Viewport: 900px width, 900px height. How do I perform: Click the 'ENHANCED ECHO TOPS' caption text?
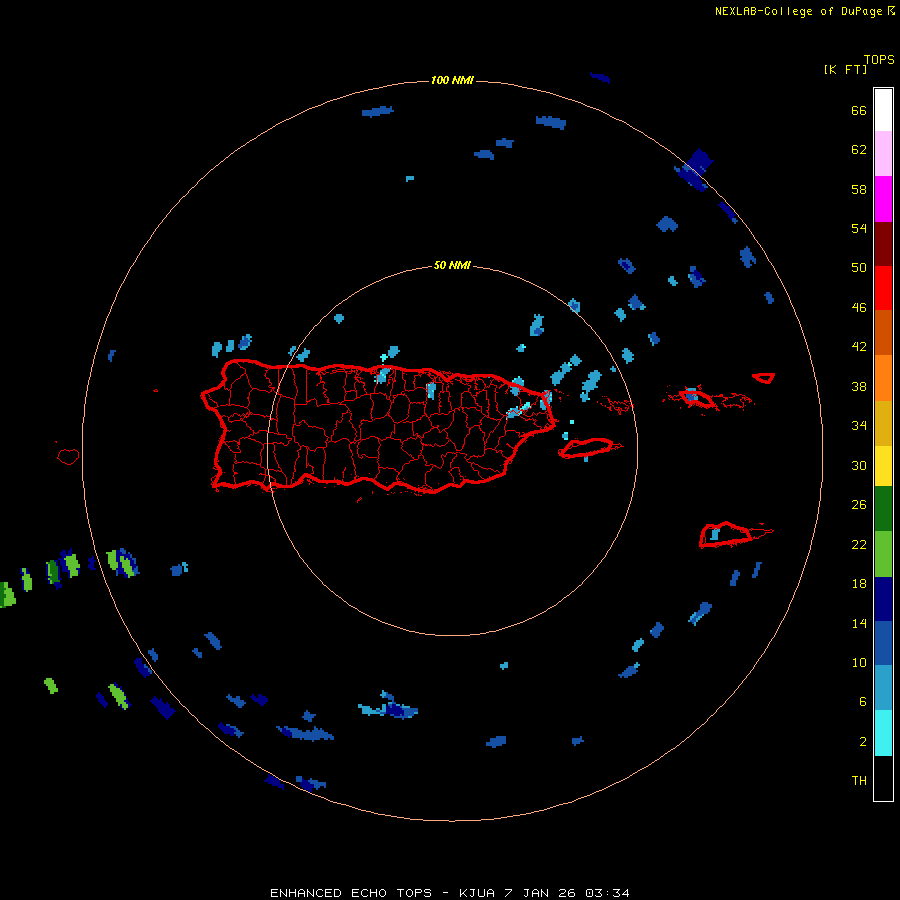[x=351, y=893]
